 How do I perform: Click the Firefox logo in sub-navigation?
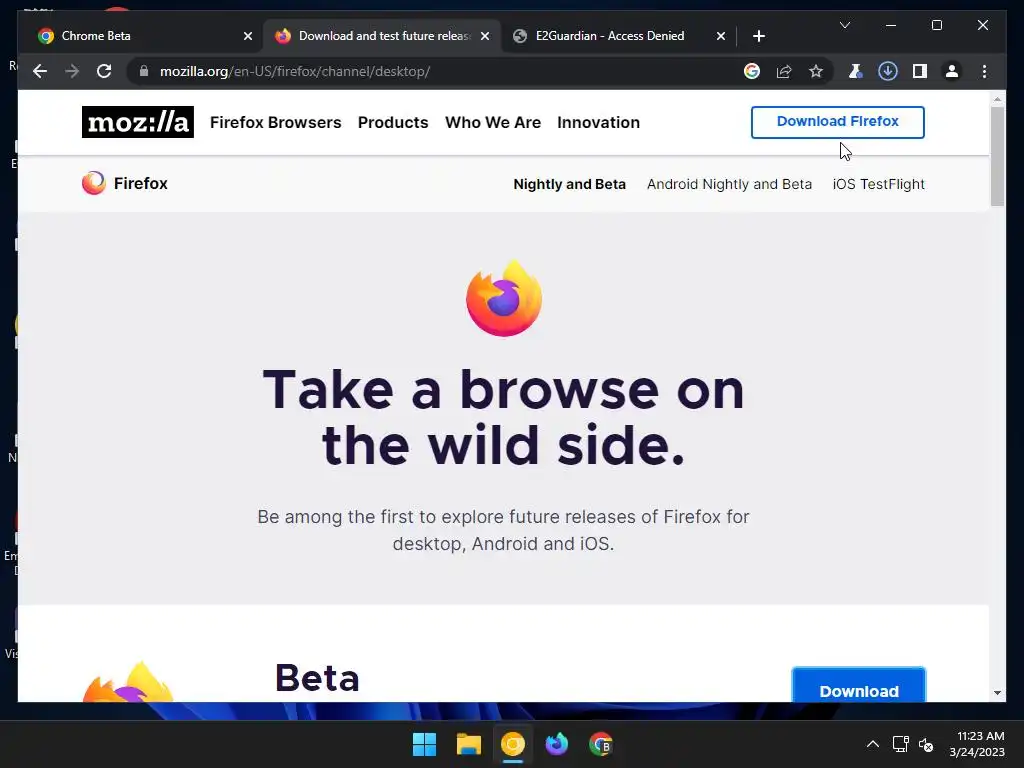[x=125, y=184]
